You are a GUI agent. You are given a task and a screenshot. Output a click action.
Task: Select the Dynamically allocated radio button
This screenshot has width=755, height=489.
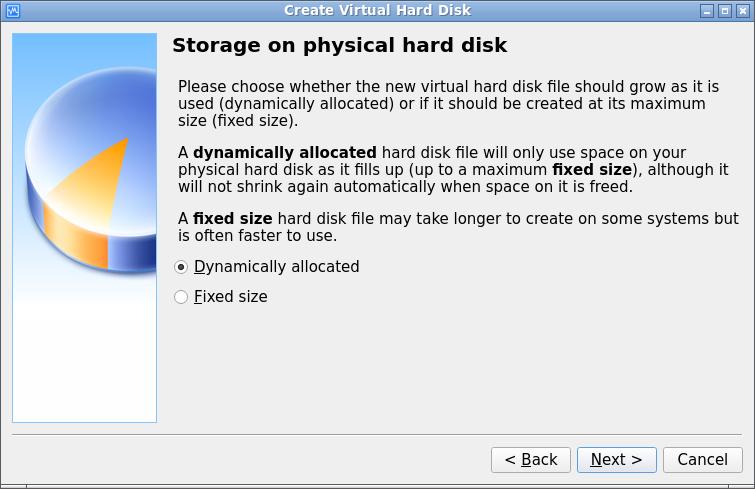181,267
